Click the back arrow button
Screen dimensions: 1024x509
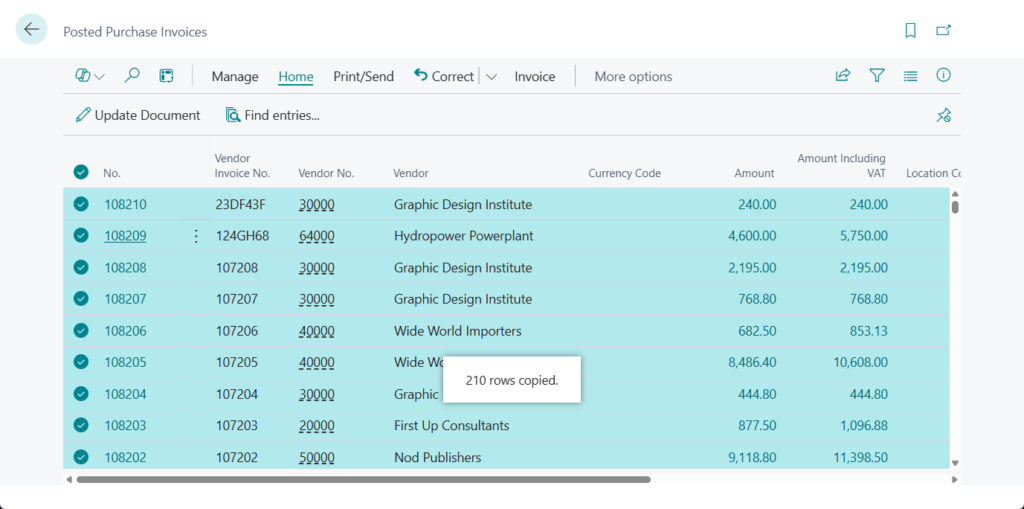31,30
